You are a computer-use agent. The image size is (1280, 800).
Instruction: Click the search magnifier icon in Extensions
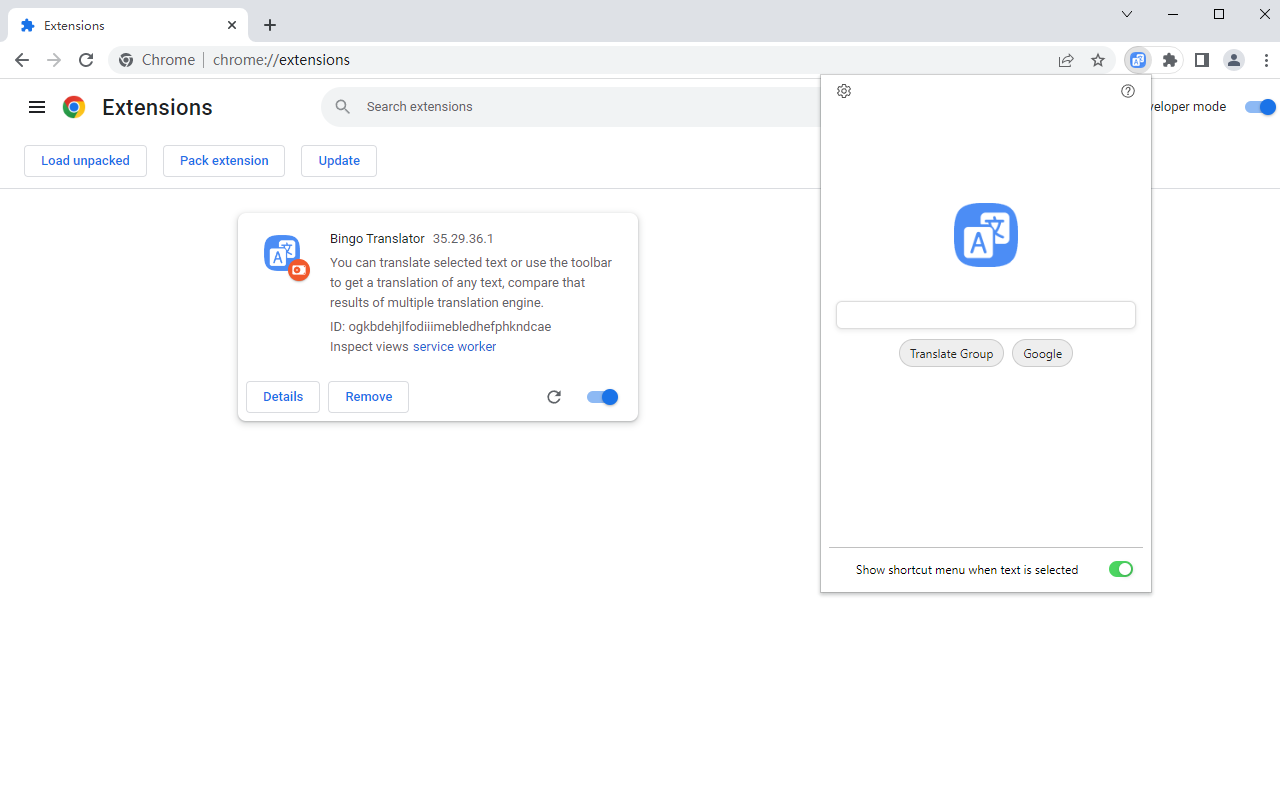coord(343,107)
